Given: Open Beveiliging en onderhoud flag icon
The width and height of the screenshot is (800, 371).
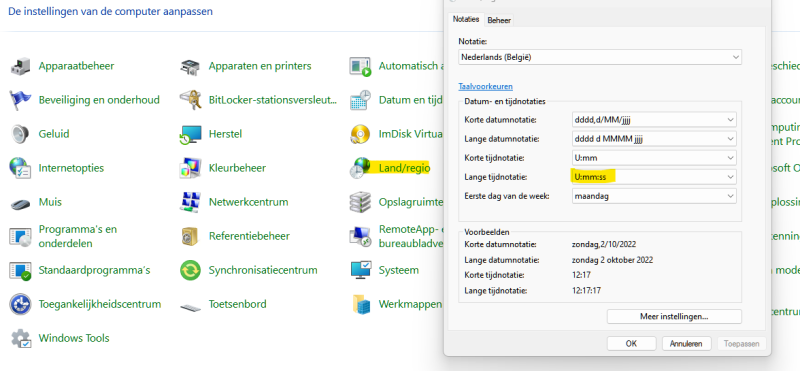Looking at the screenshot, I should pos(20,100).
